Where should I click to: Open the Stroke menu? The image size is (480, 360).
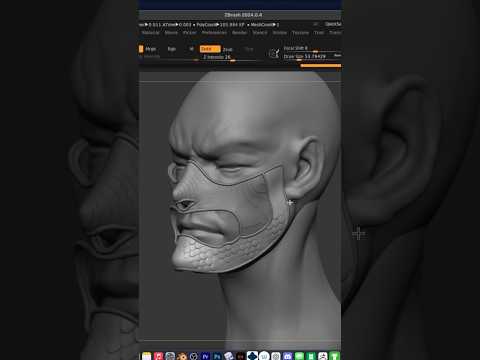(x=280, y=33)
